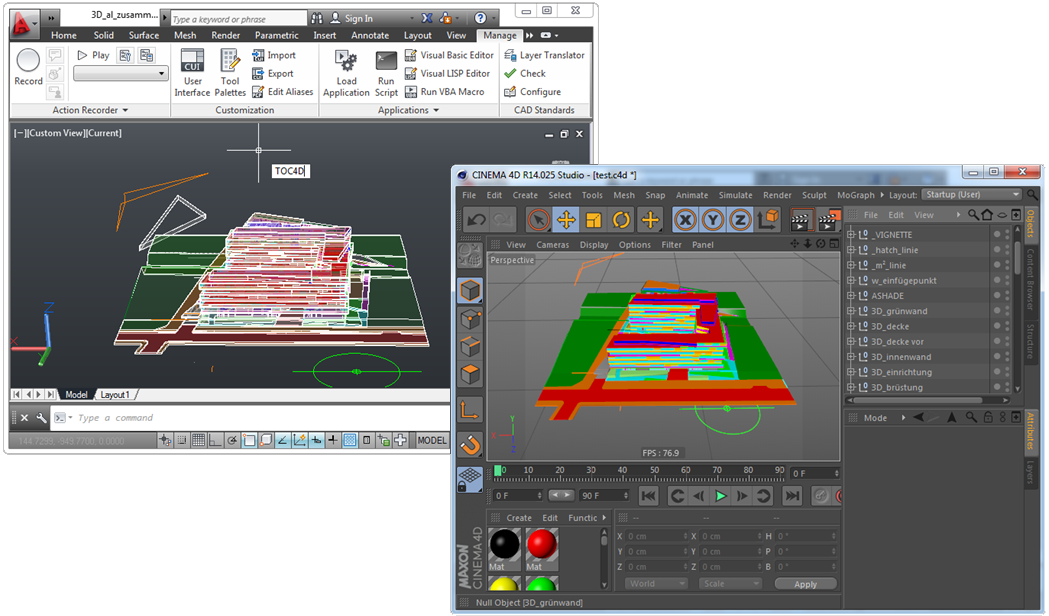The width and height of the screenshot is (1049, 616).
Task: Click the Render View clapperboard icon
Action: click(x=800, y=219)
